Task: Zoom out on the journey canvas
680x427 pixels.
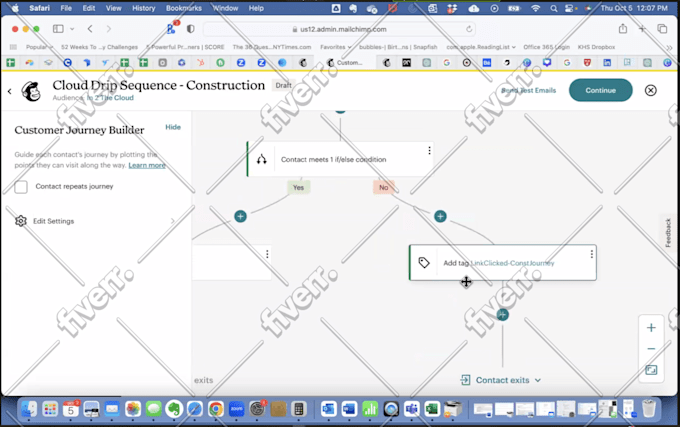Action: pos(651,349)
